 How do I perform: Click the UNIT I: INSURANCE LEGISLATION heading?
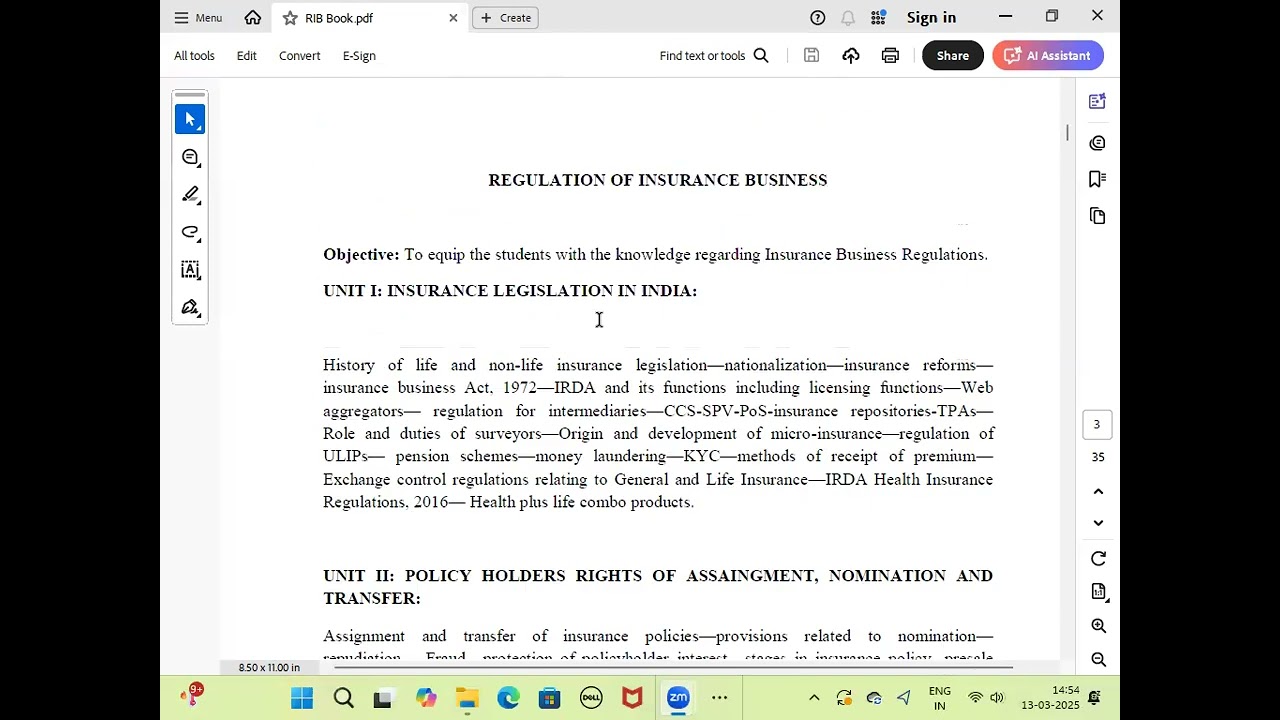pos(510,290)
